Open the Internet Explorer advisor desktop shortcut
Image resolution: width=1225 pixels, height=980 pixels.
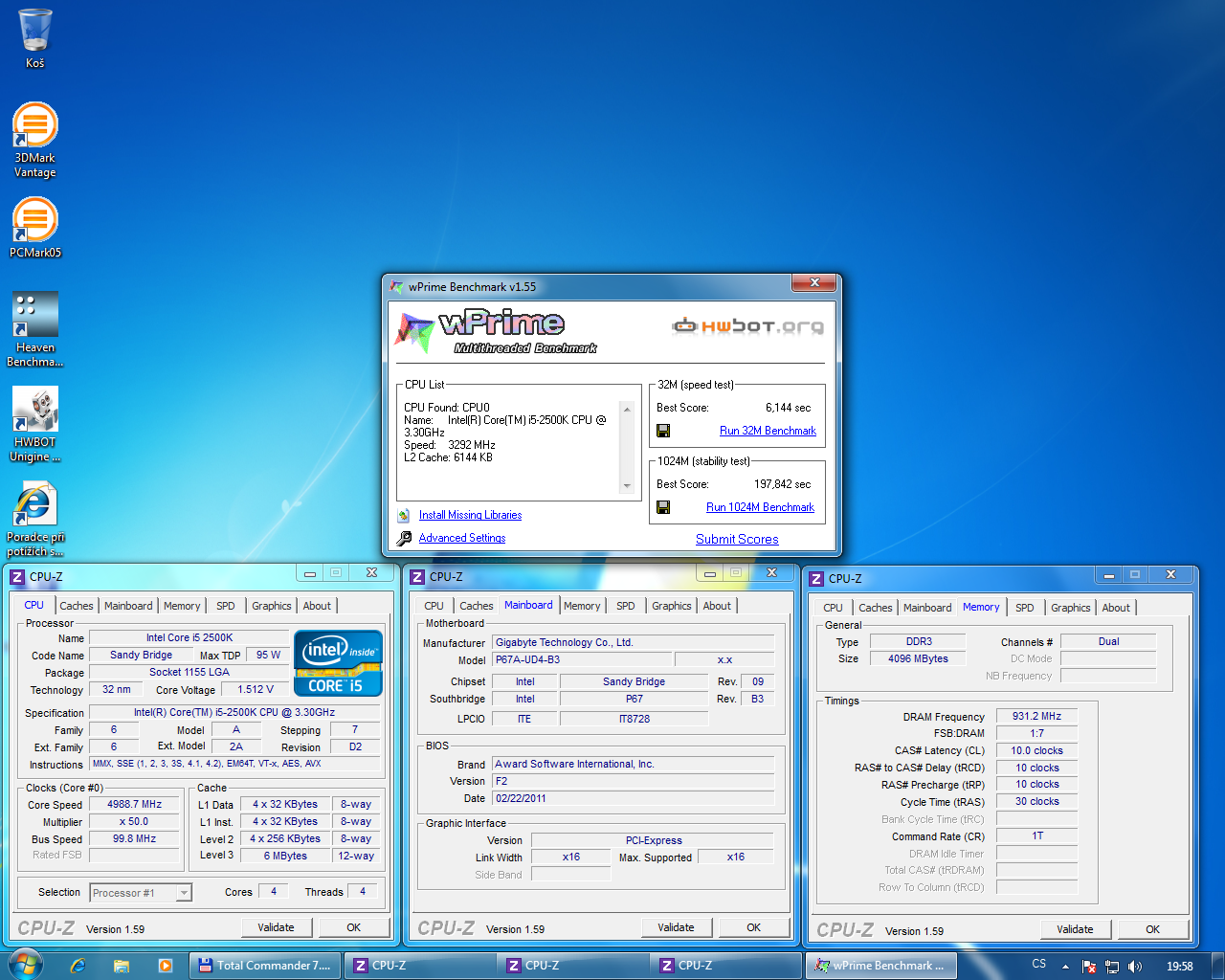[34, 519]
